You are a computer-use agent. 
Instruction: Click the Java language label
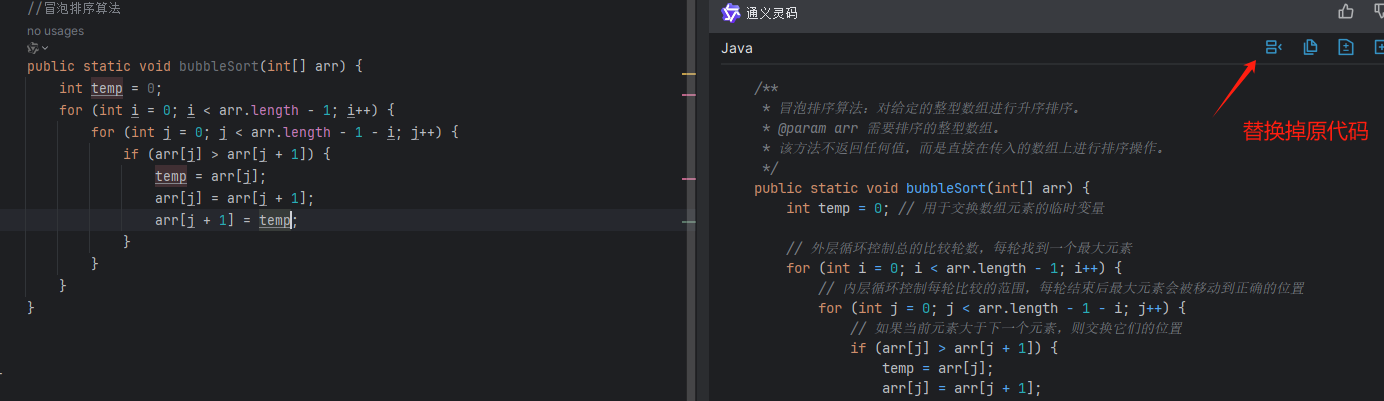pyautogui.click(x=737, y=48)
